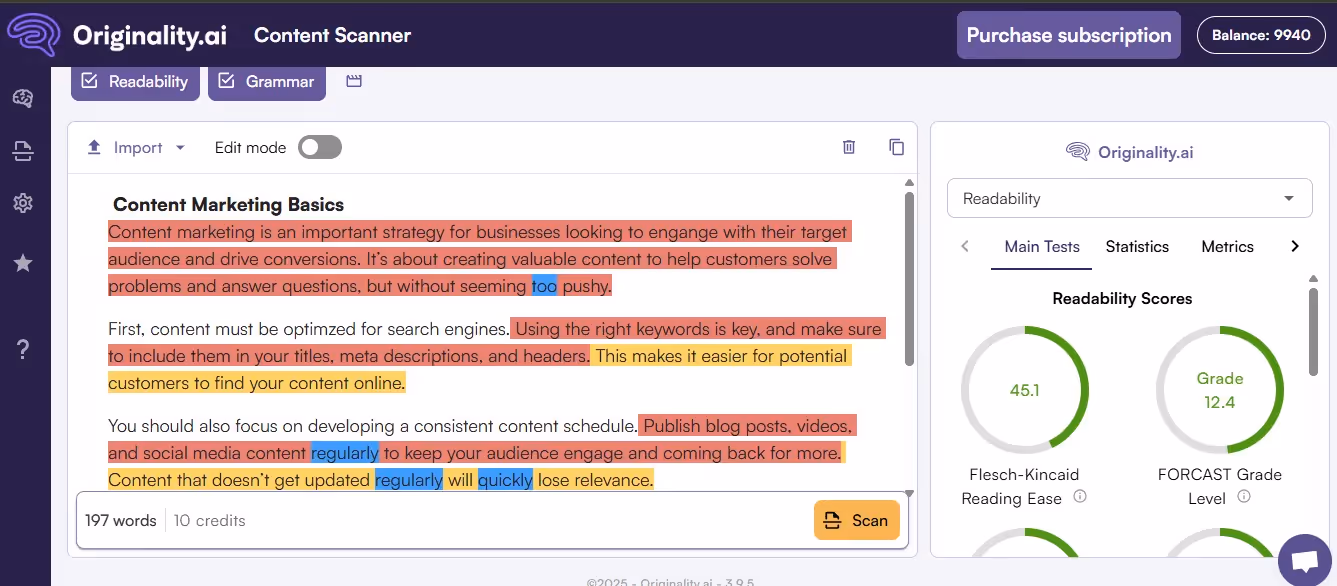
Task: Click the scroll up arrow of editor
Action: (908, 183)
